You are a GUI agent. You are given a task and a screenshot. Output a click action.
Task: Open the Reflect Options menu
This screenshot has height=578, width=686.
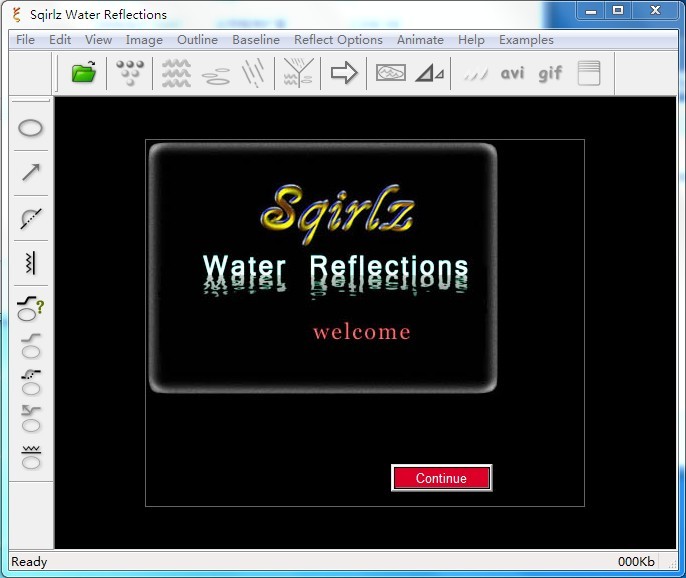pos(338,40)
